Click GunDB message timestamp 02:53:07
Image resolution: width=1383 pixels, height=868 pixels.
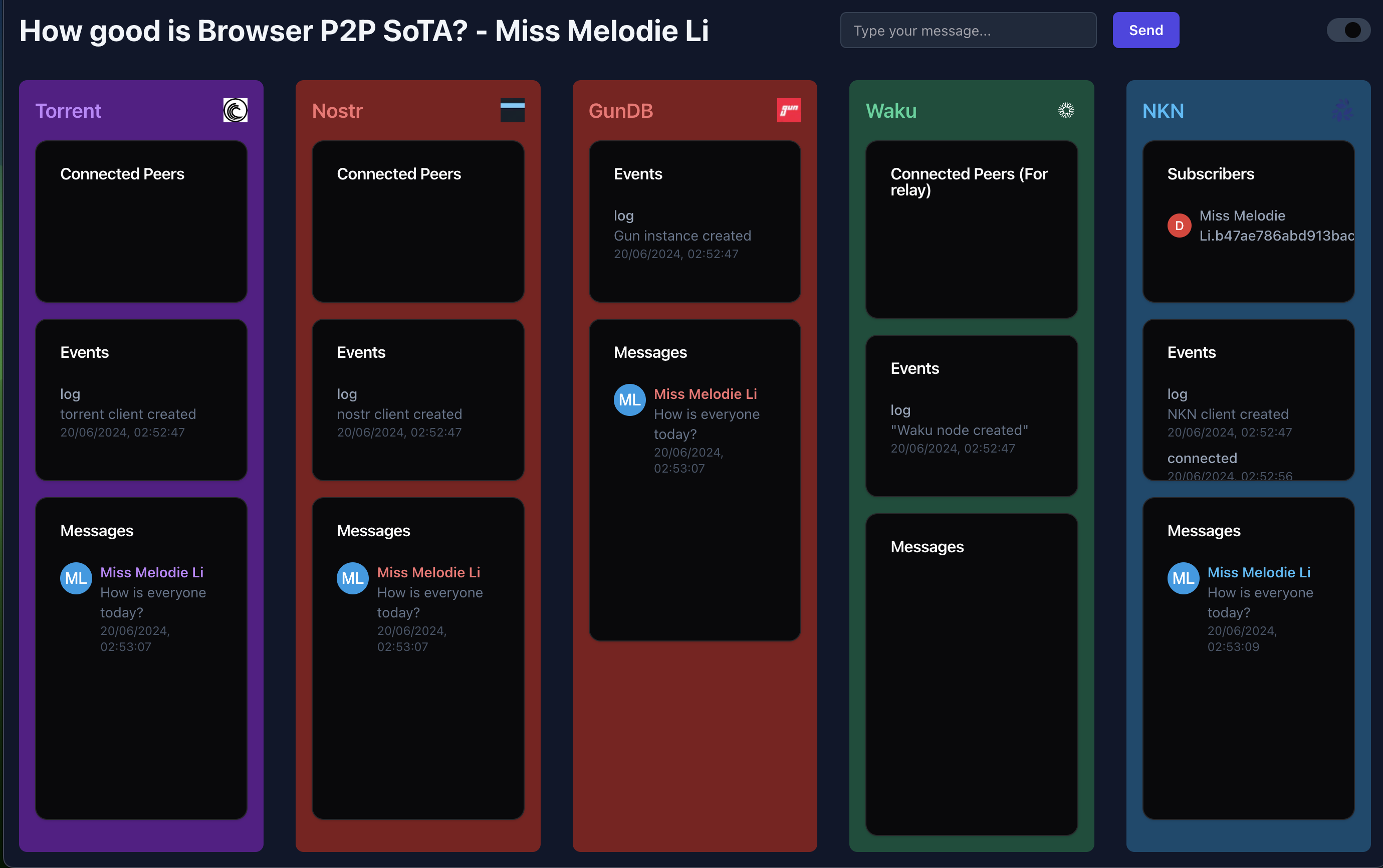point(688,460)
